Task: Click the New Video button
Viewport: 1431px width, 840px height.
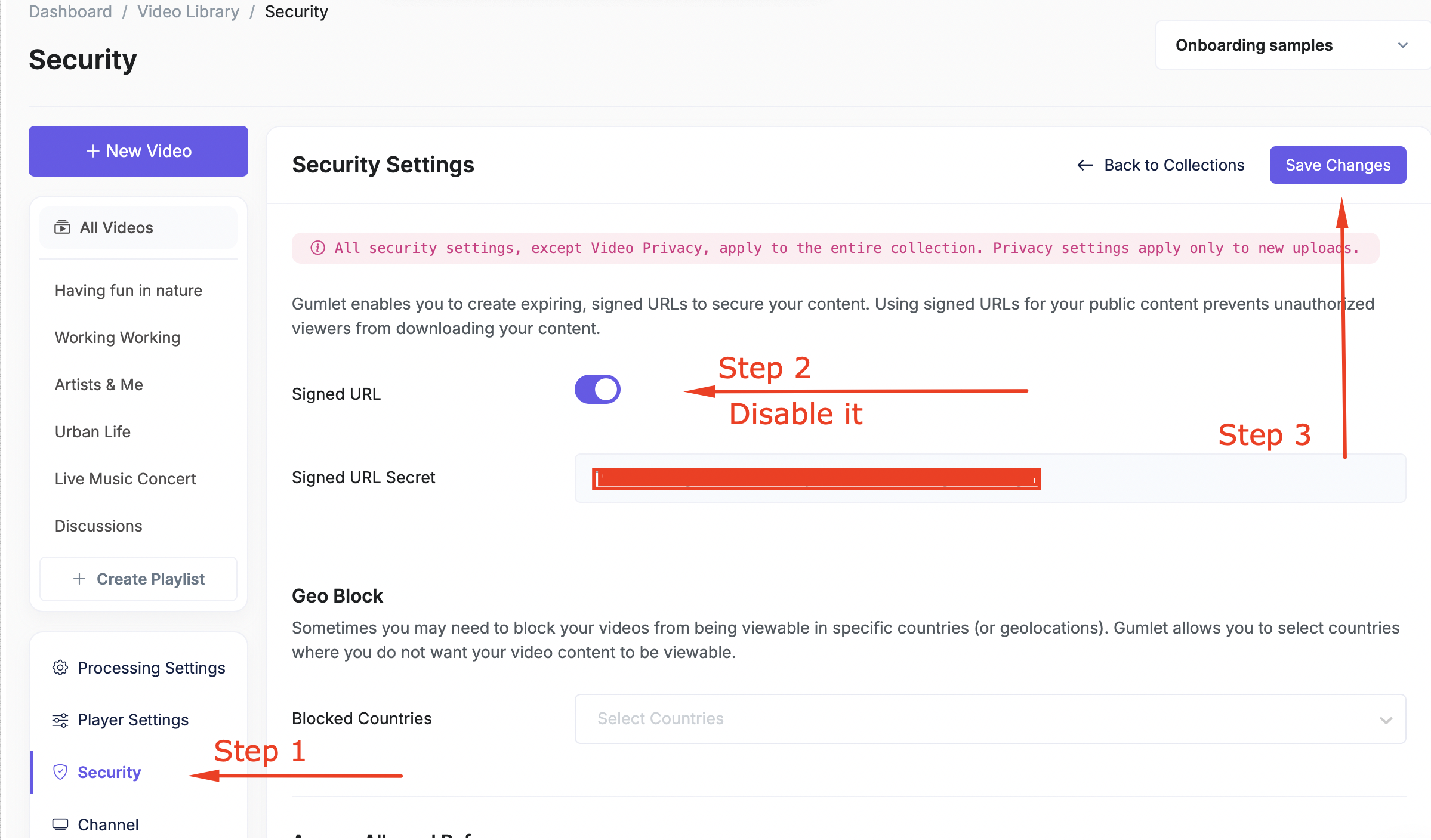Action: 138,151
